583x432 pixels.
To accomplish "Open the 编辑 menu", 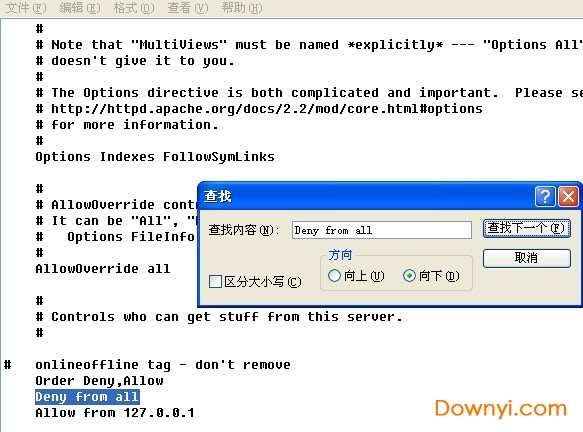I will [80, 8].
